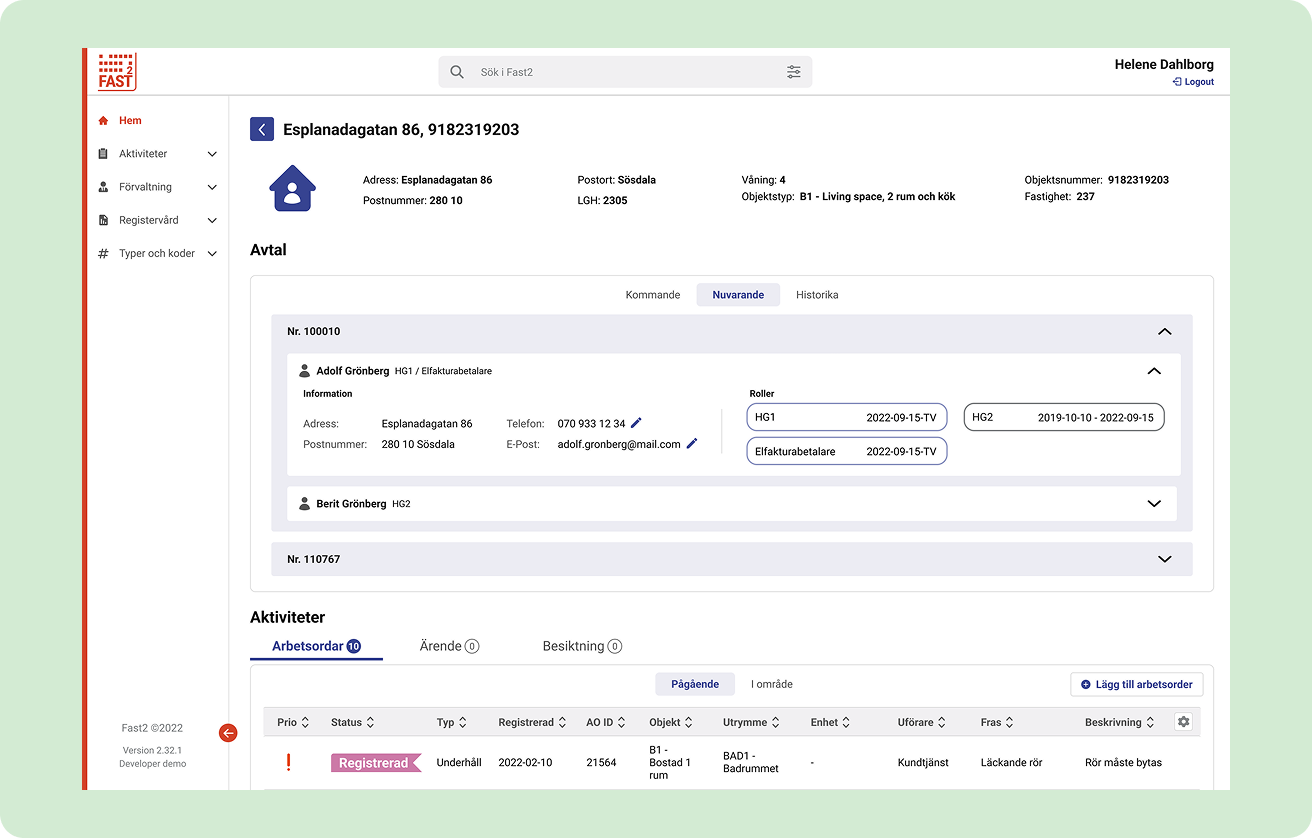The width and height of the screenshot is (1312, 838).
Task: Click the person icon beside Berit Grönberg
Action: pos(305,504)
